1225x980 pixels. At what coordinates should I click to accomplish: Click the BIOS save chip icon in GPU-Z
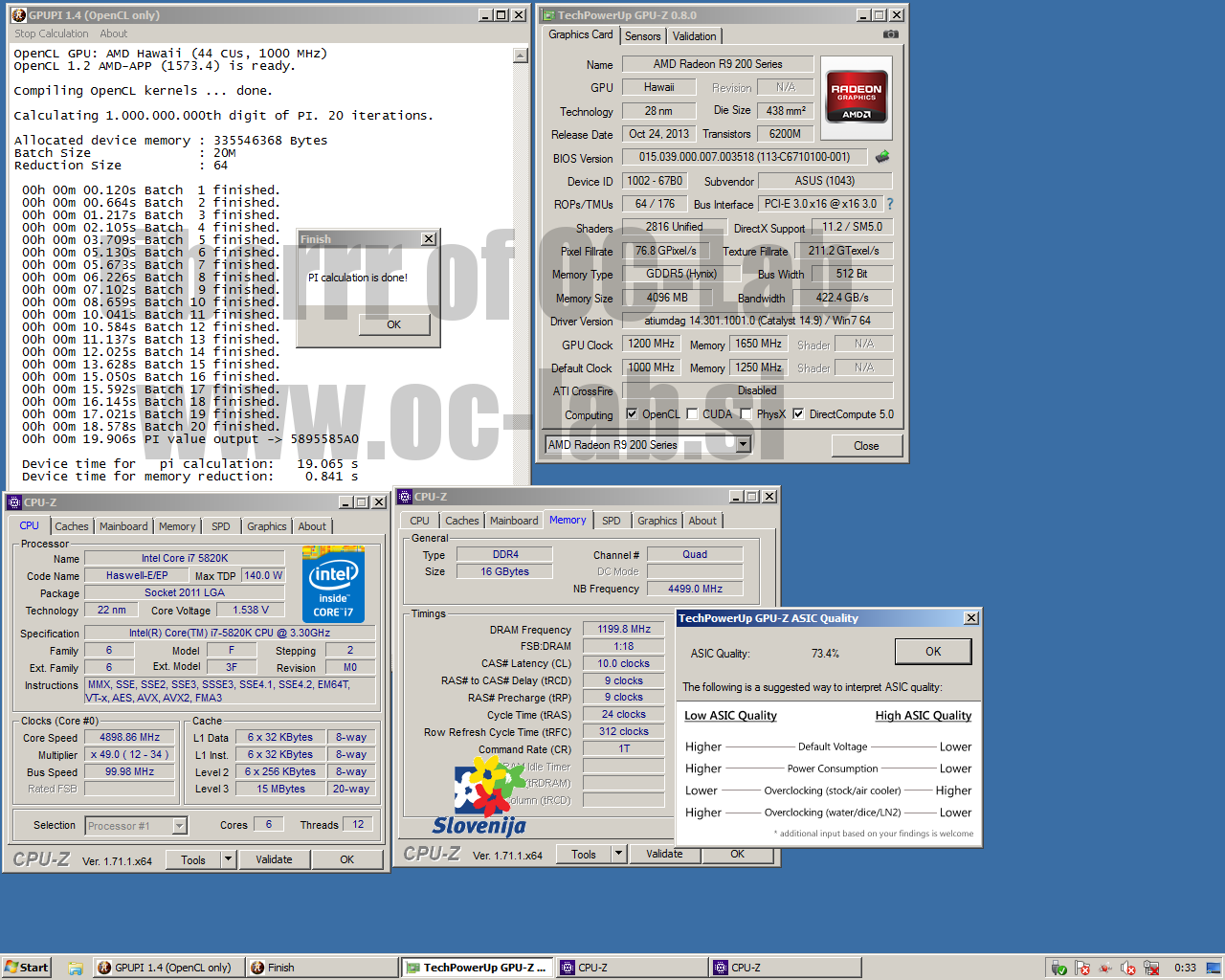[882, 156]
